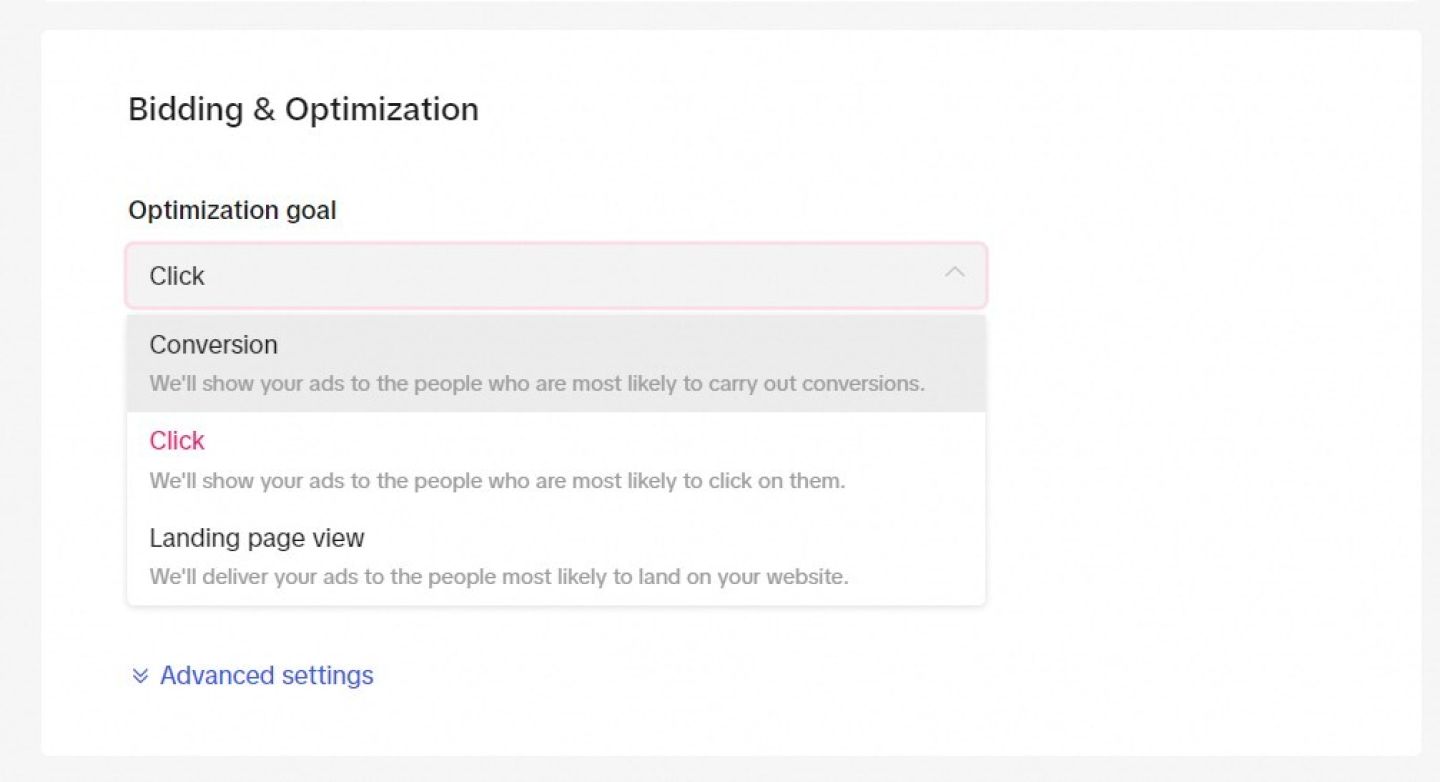Screen dimensions: 1440x782
Task: Click the word "Bidding" in the section title
Action: coord(186,108)
